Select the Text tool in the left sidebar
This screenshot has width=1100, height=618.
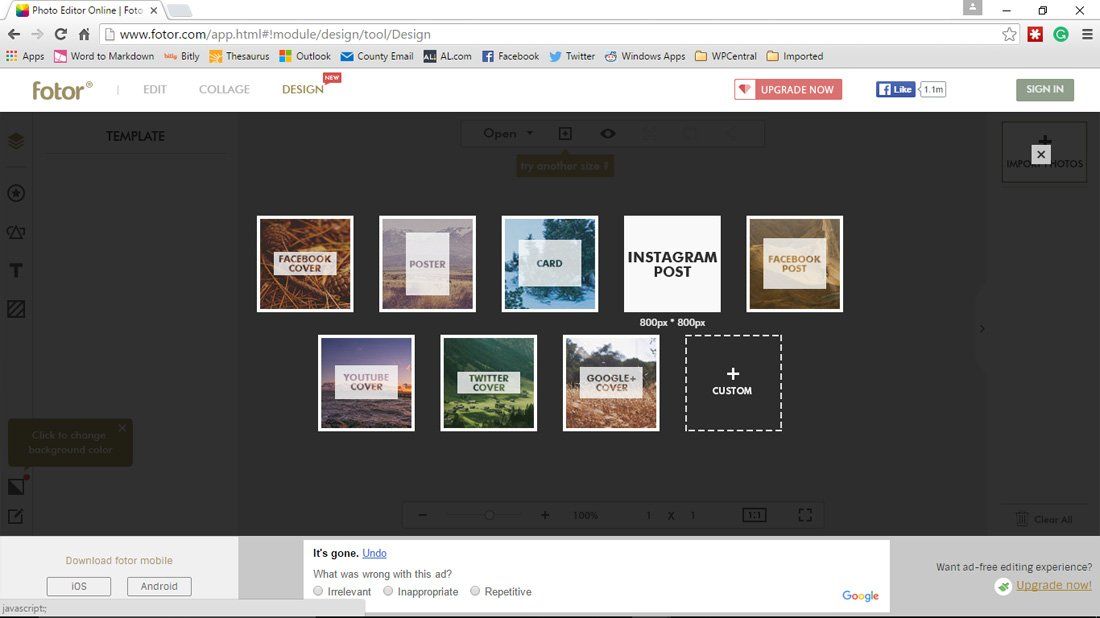click(15, 269)
